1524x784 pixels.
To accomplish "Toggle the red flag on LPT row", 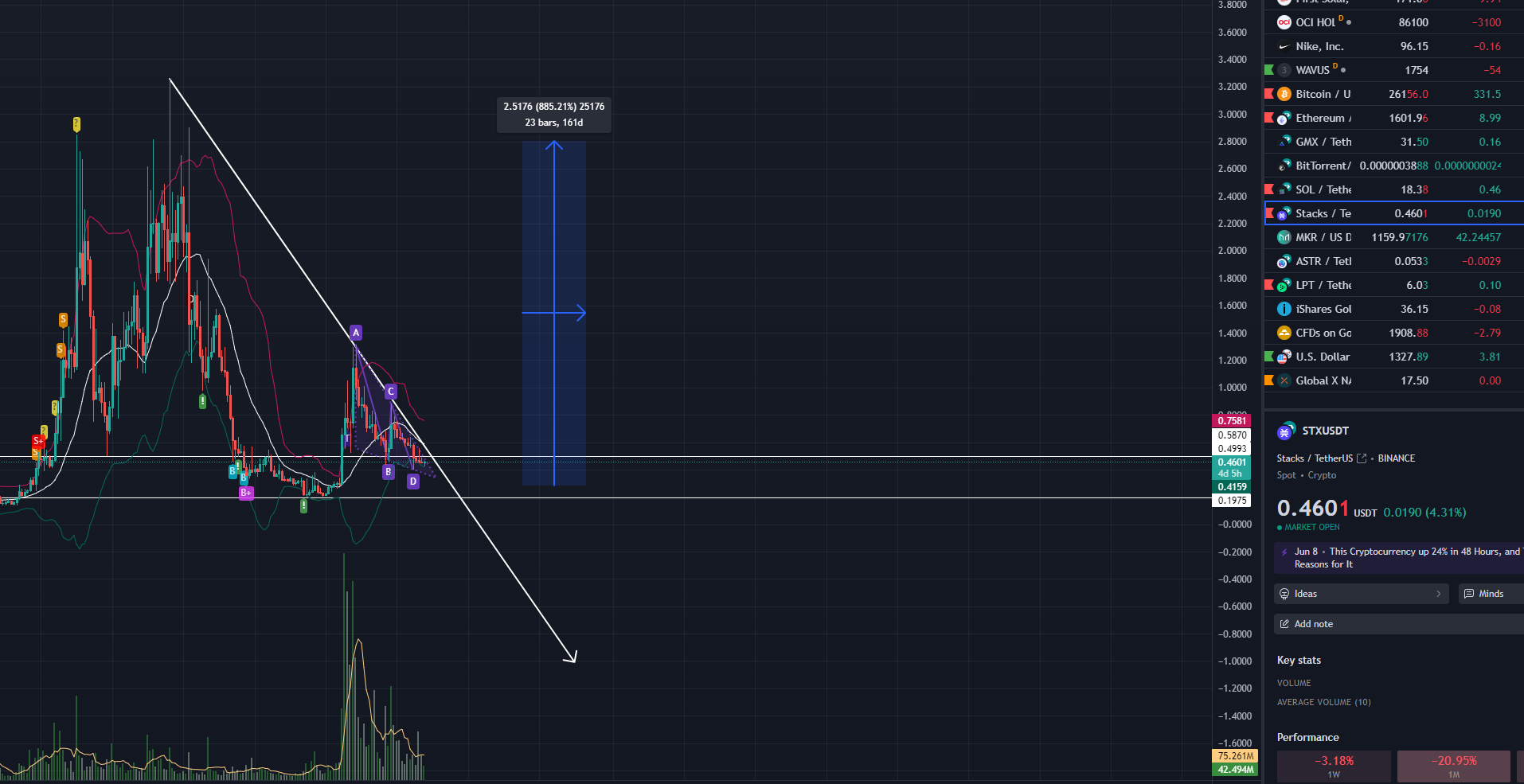I will pos(1269,285).
